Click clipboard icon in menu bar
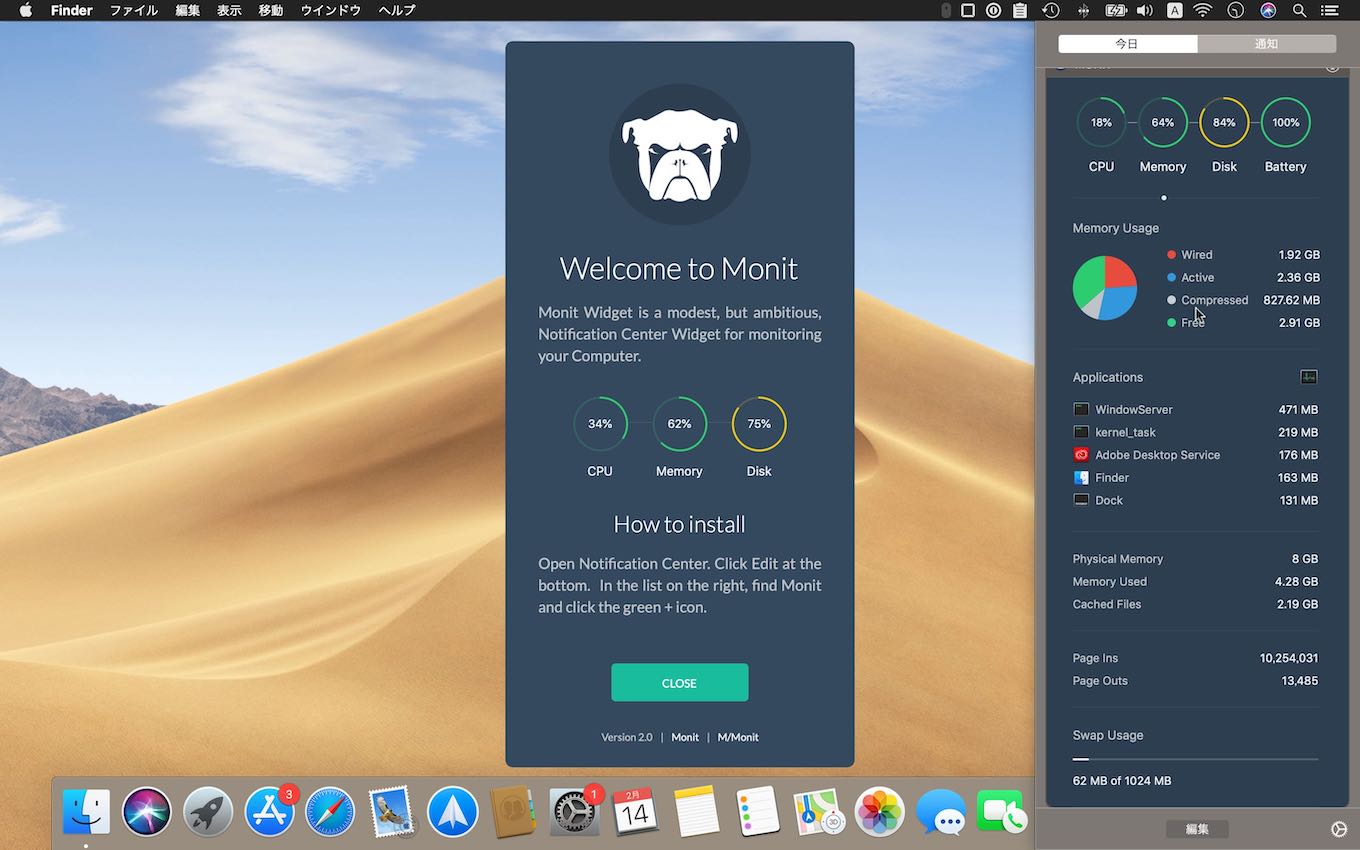Screen dimensions: 1360x850 pyautogui.click(x=1020, y=10)
